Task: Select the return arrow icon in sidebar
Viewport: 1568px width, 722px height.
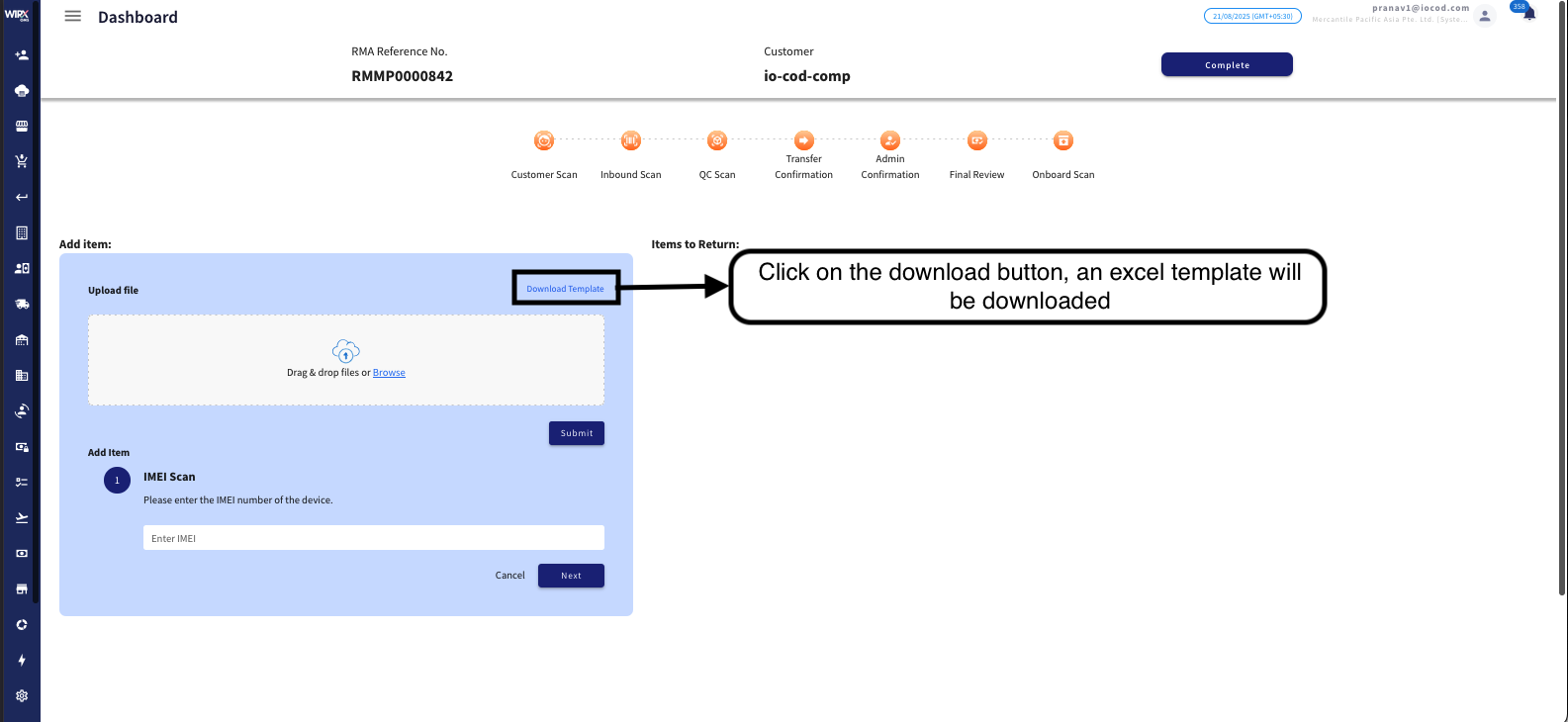Action: pyautogui.click(x=22, y=198)
